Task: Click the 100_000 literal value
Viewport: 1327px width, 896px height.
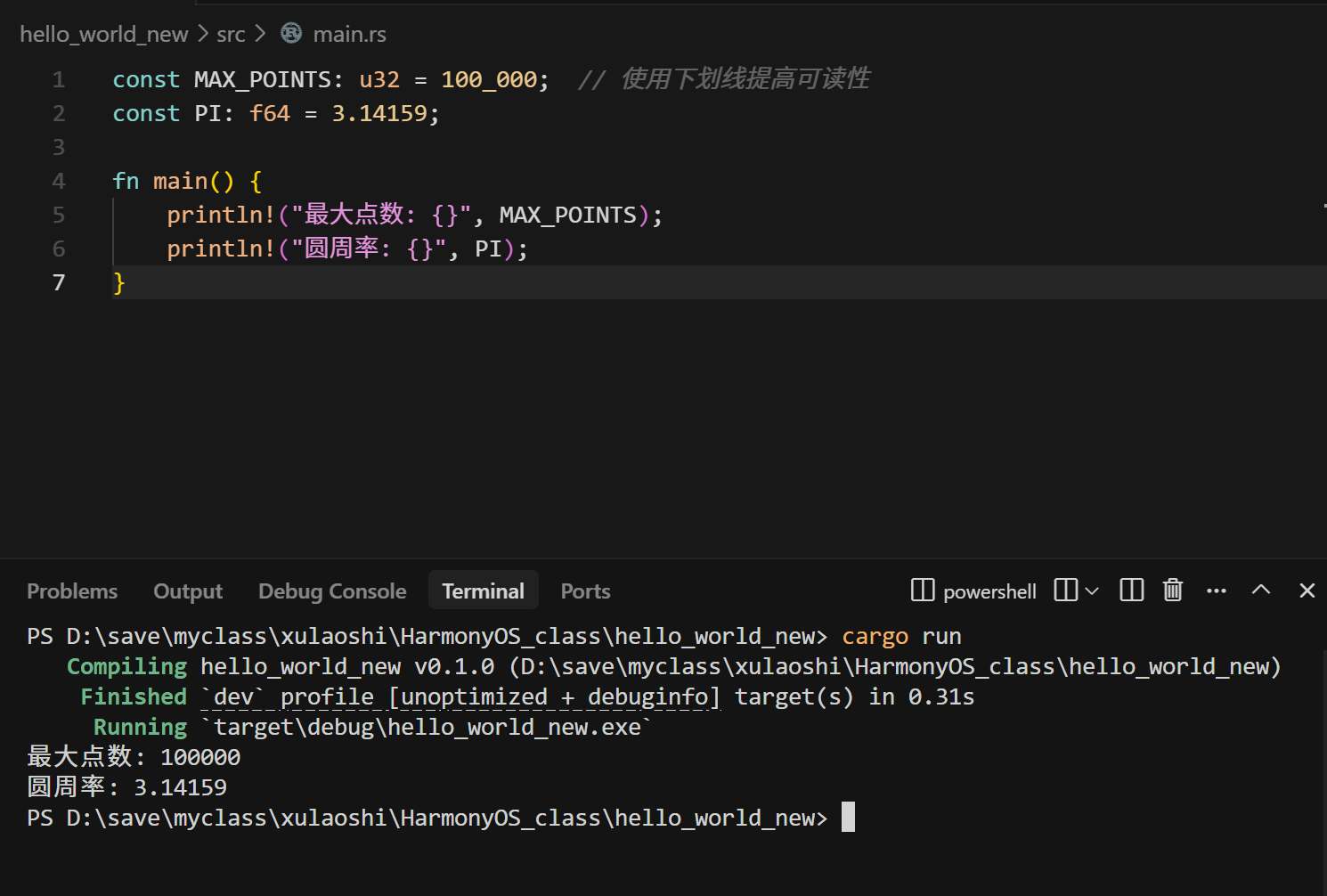Action: pos(489,80)
